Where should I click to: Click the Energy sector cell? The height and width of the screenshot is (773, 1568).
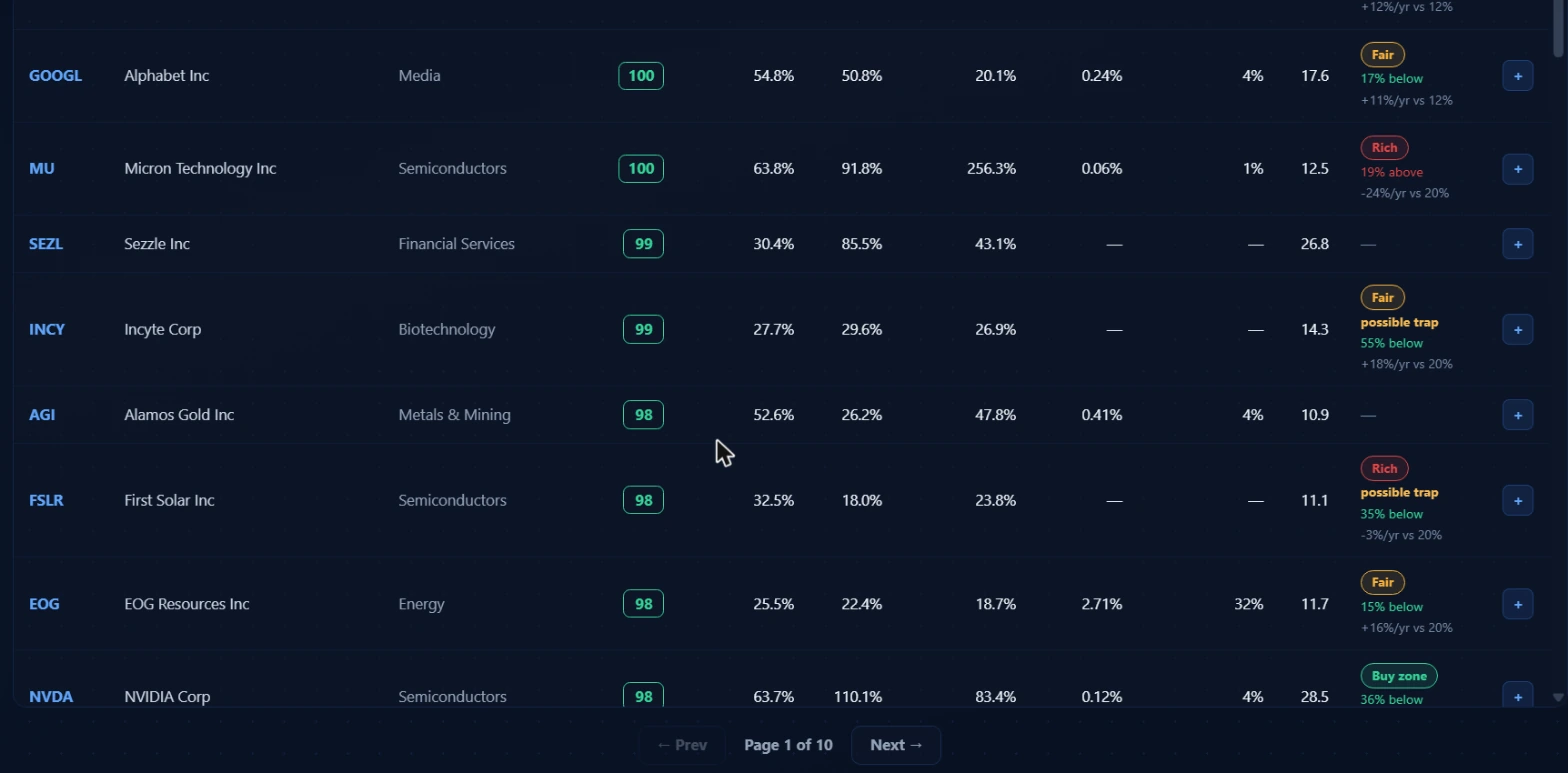[421, 604]
